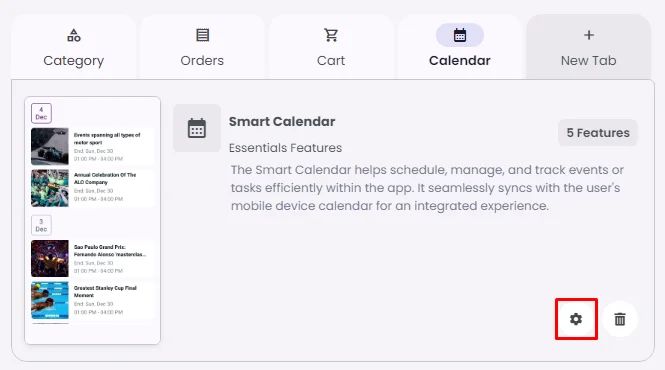Select the 3 Dec date chip
The width and height of the screenshot is (665, 370).
41,225
